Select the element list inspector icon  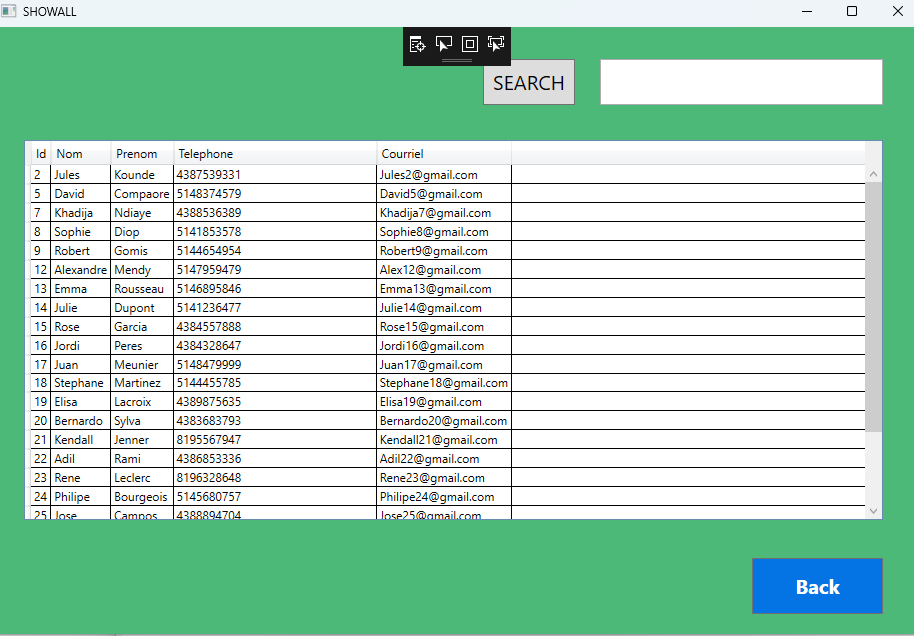417,45
